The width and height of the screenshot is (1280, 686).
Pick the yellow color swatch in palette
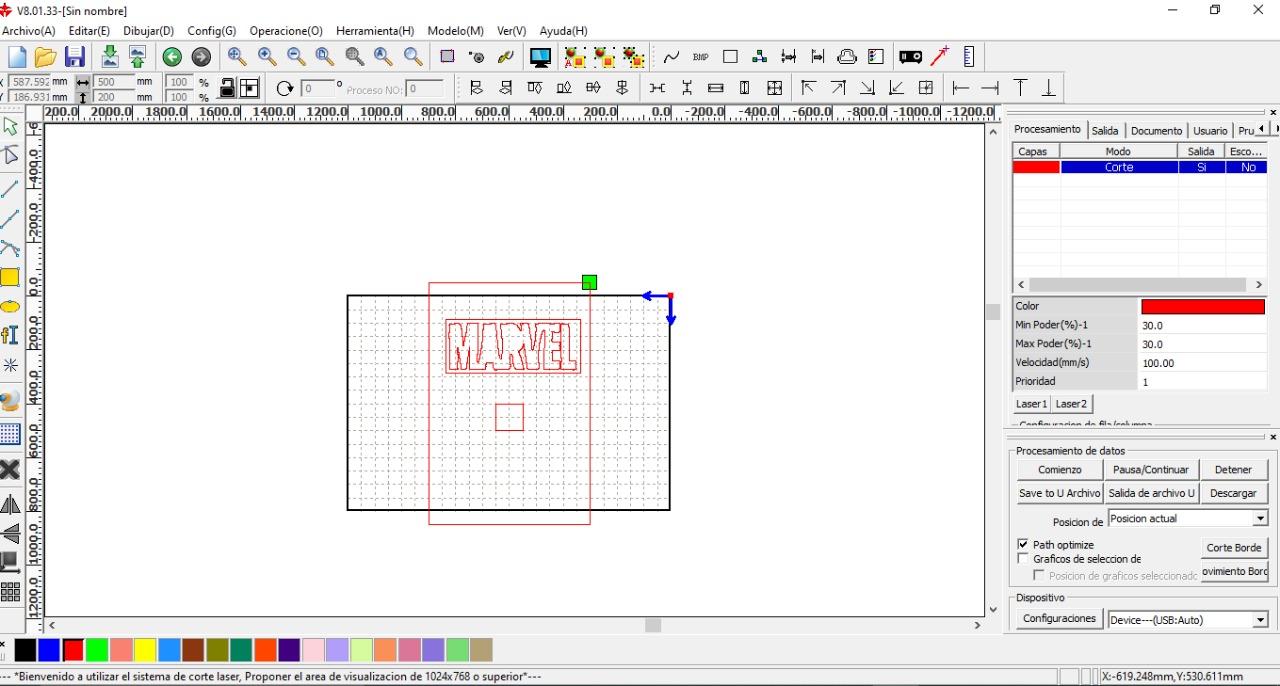[x=145, y=650]
